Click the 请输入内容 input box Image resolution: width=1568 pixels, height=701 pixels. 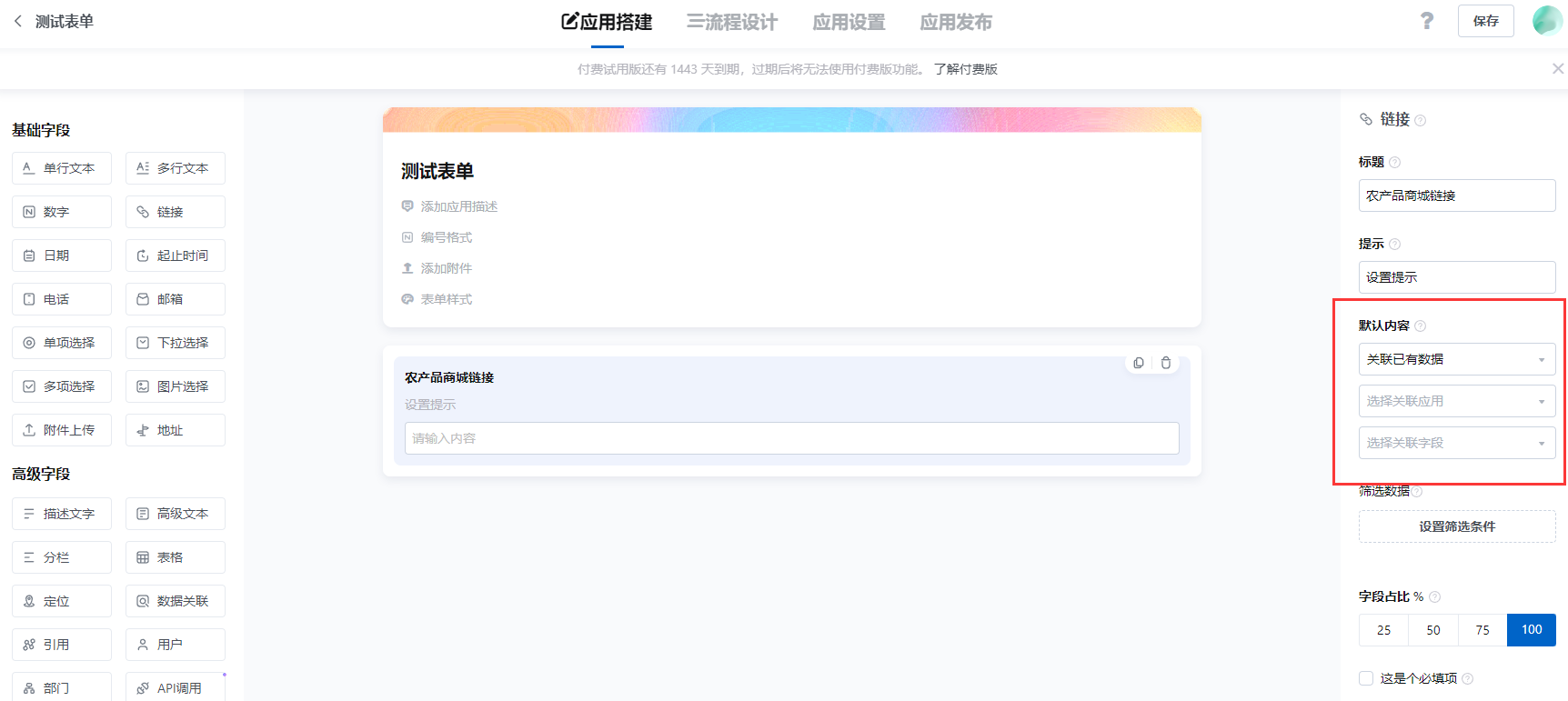[x=791, y=438]
